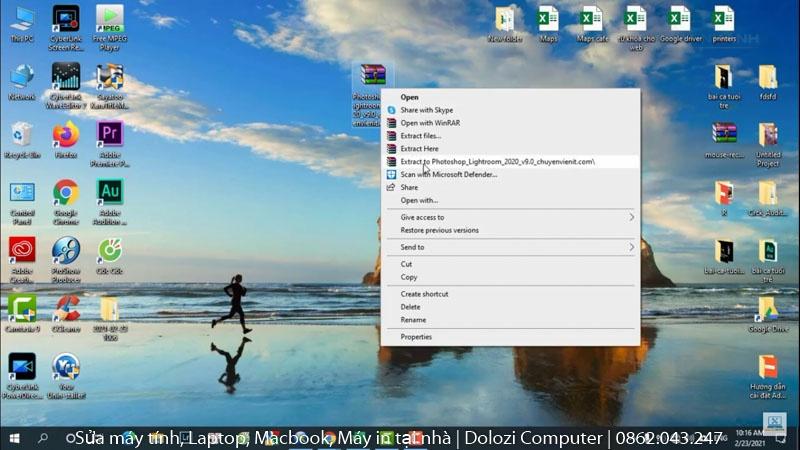Select the Adobe Creative Cloud icon
Viewport: 800px width, 450px height.
pyautogui.click(x=21, y=250)
